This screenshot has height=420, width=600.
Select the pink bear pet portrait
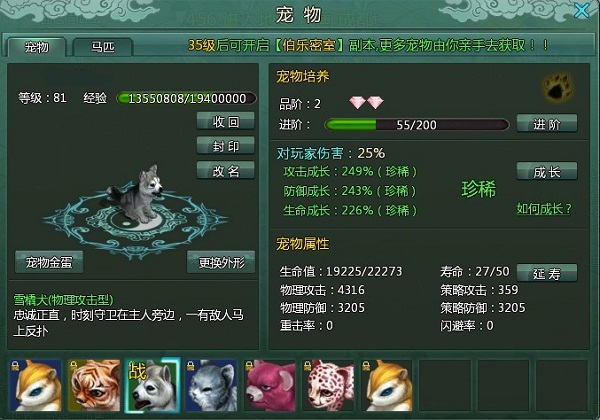pos(270,385)
